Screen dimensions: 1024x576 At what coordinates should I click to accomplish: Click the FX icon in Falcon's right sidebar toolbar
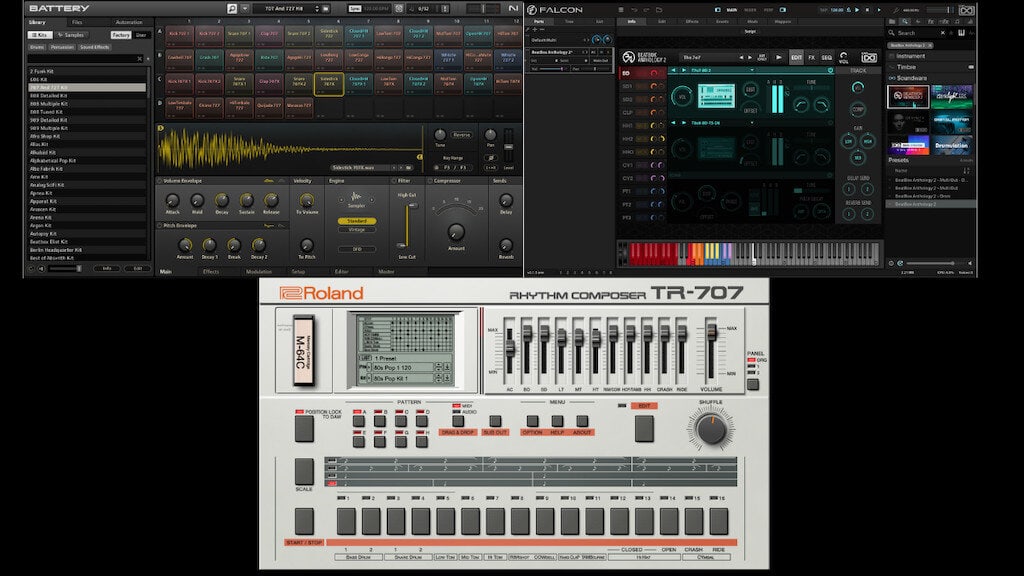pyautogui.click(x=931, y=21)
